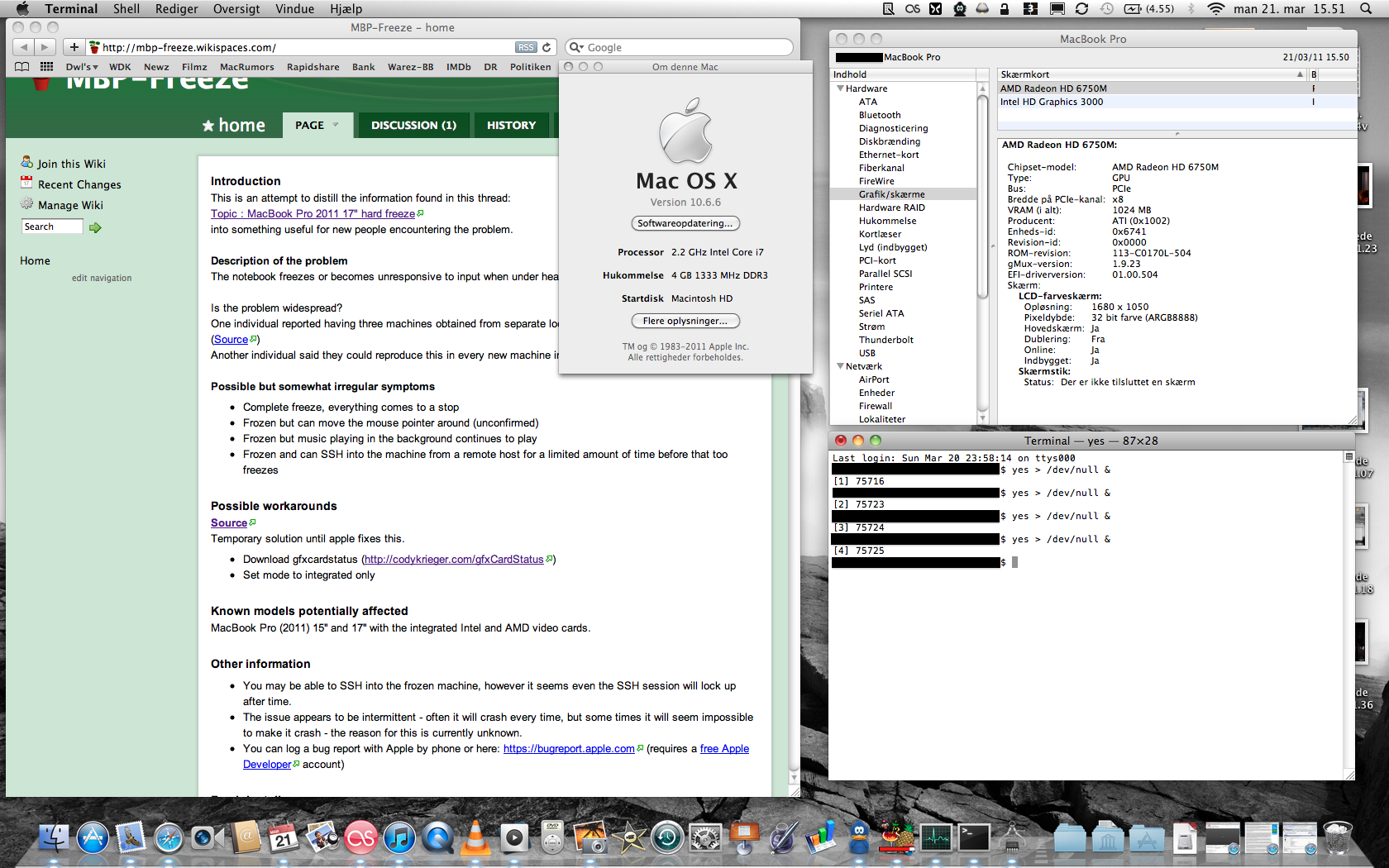This screenshot has height=868, width=1389.
Task: Click the edit navigation link
Action: click(102, 278)
